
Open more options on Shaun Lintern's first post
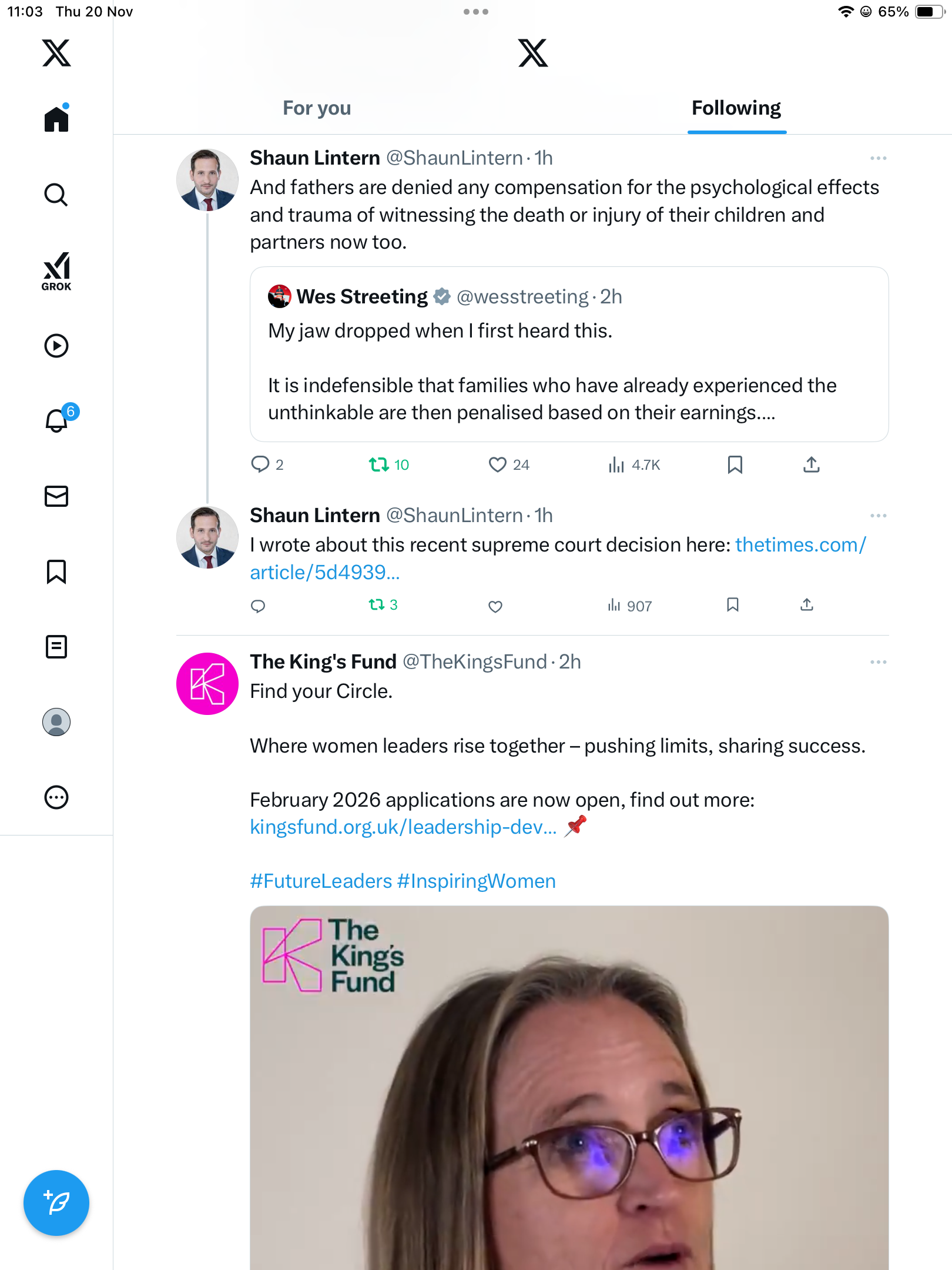click(x=878, y=158)
